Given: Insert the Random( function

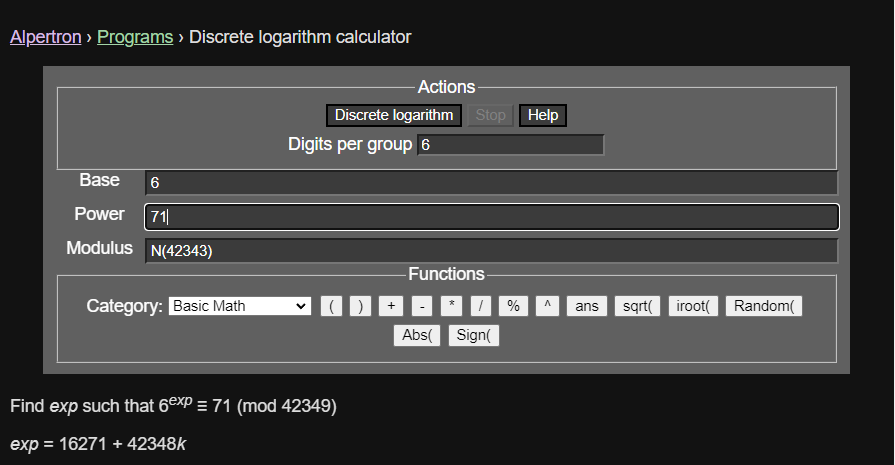Looking at the screenshot, I should click(x=763, y=306).
